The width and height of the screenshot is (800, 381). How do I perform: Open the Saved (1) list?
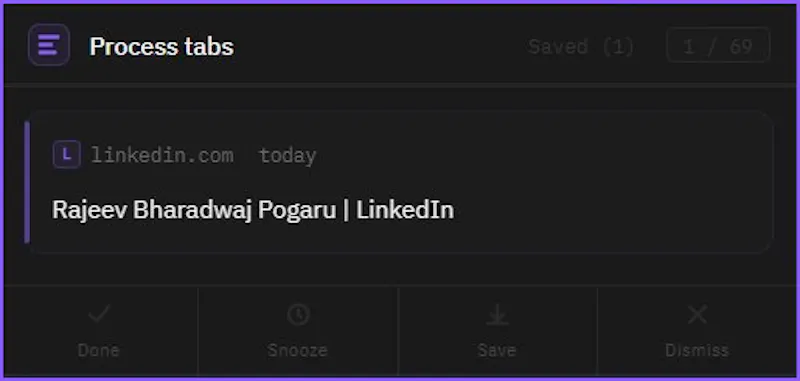(581, 46)
